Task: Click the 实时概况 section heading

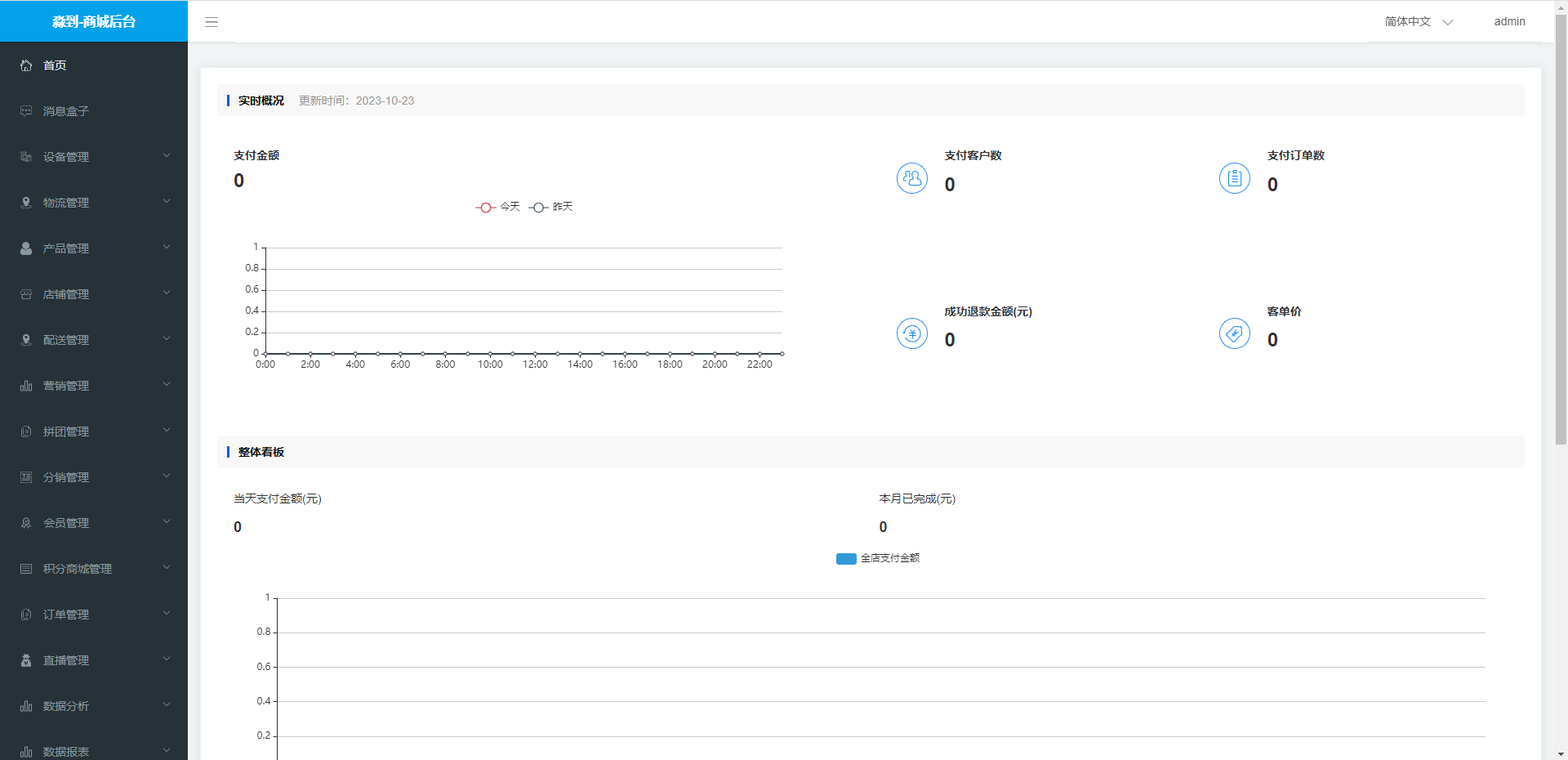Action: tap(261, 101)
